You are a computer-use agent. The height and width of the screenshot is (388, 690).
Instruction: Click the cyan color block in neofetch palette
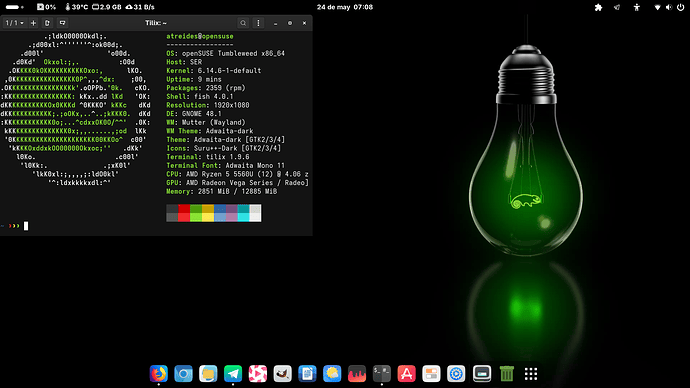click(x=243, y=213)
